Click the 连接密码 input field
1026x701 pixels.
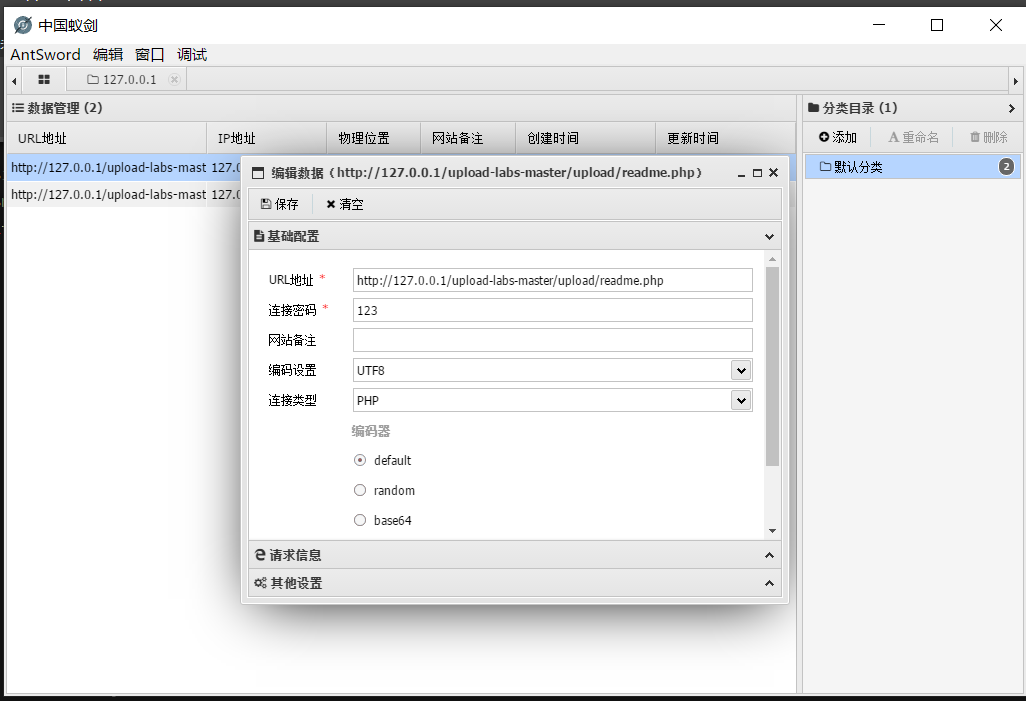(x=552, y=310)
